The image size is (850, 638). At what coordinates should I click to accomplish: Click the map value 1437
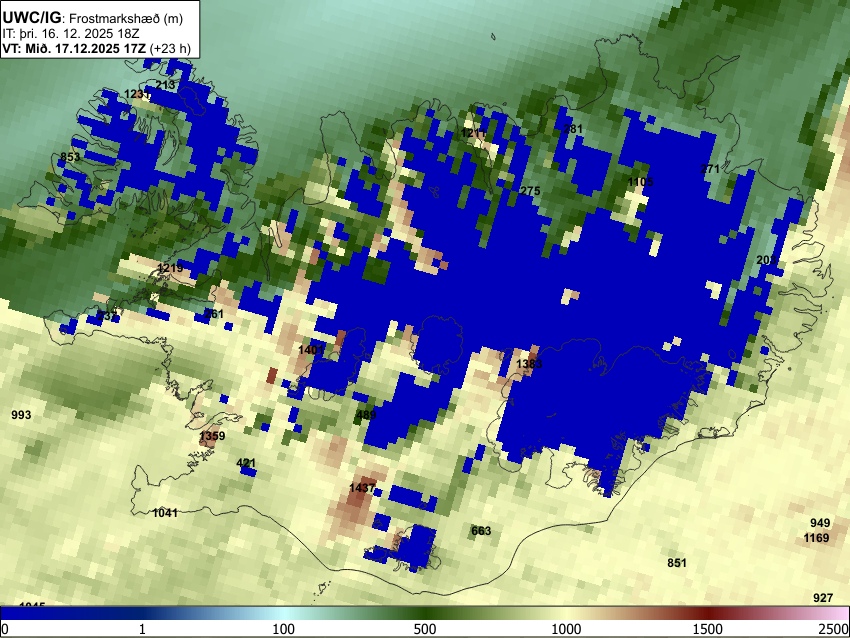point(362,488)
